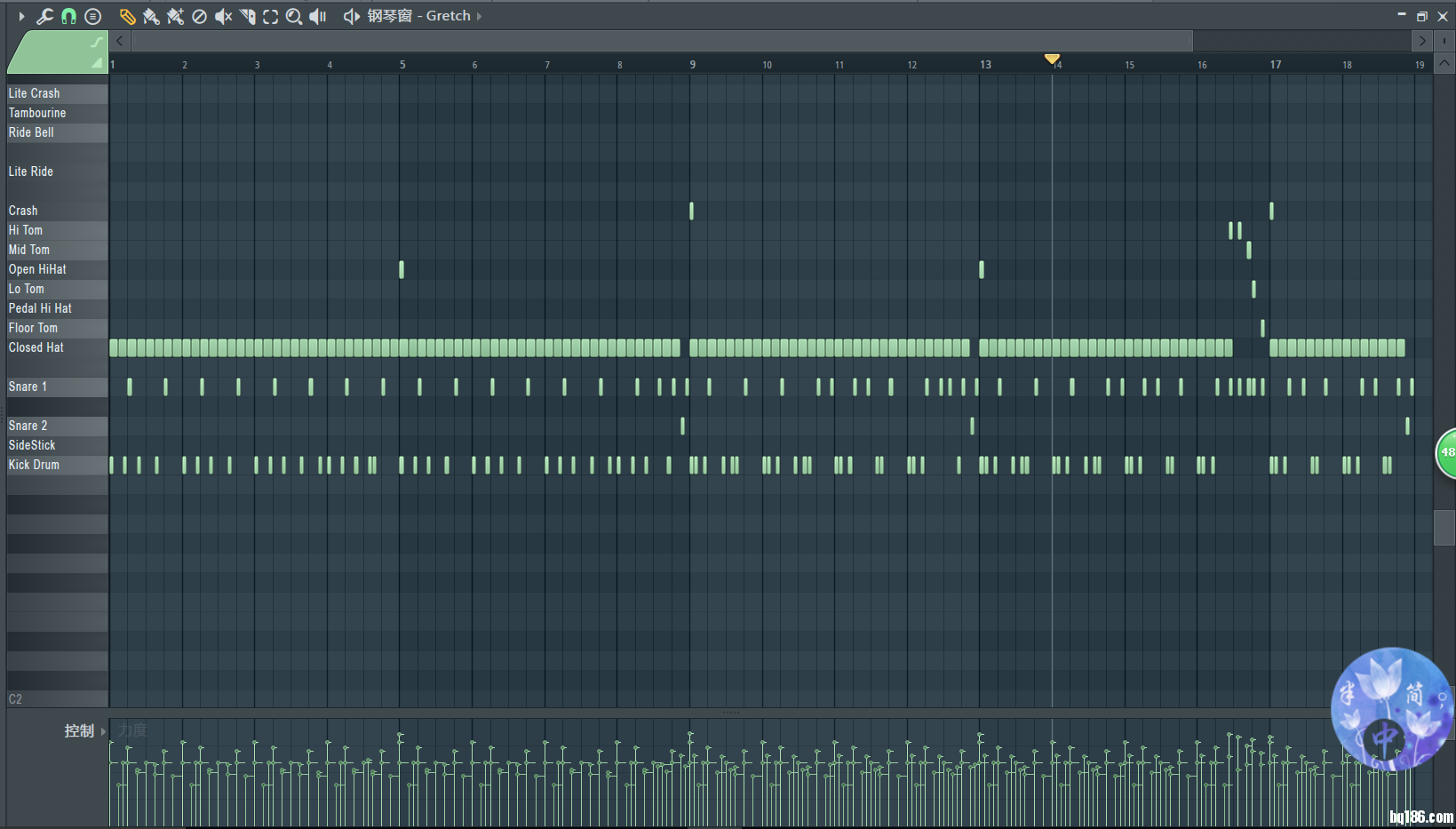This screenshot has height=829, width=1456.
Task: Open the stamp chord selector icon
Action: click(x=92, y=16)
